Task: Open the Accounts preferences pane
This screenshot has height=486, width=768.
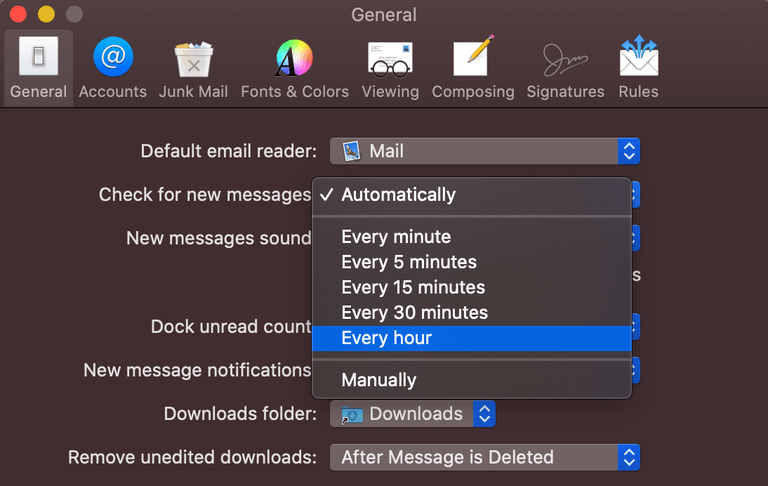Action: pyautogui.click(x=112, y=68)
